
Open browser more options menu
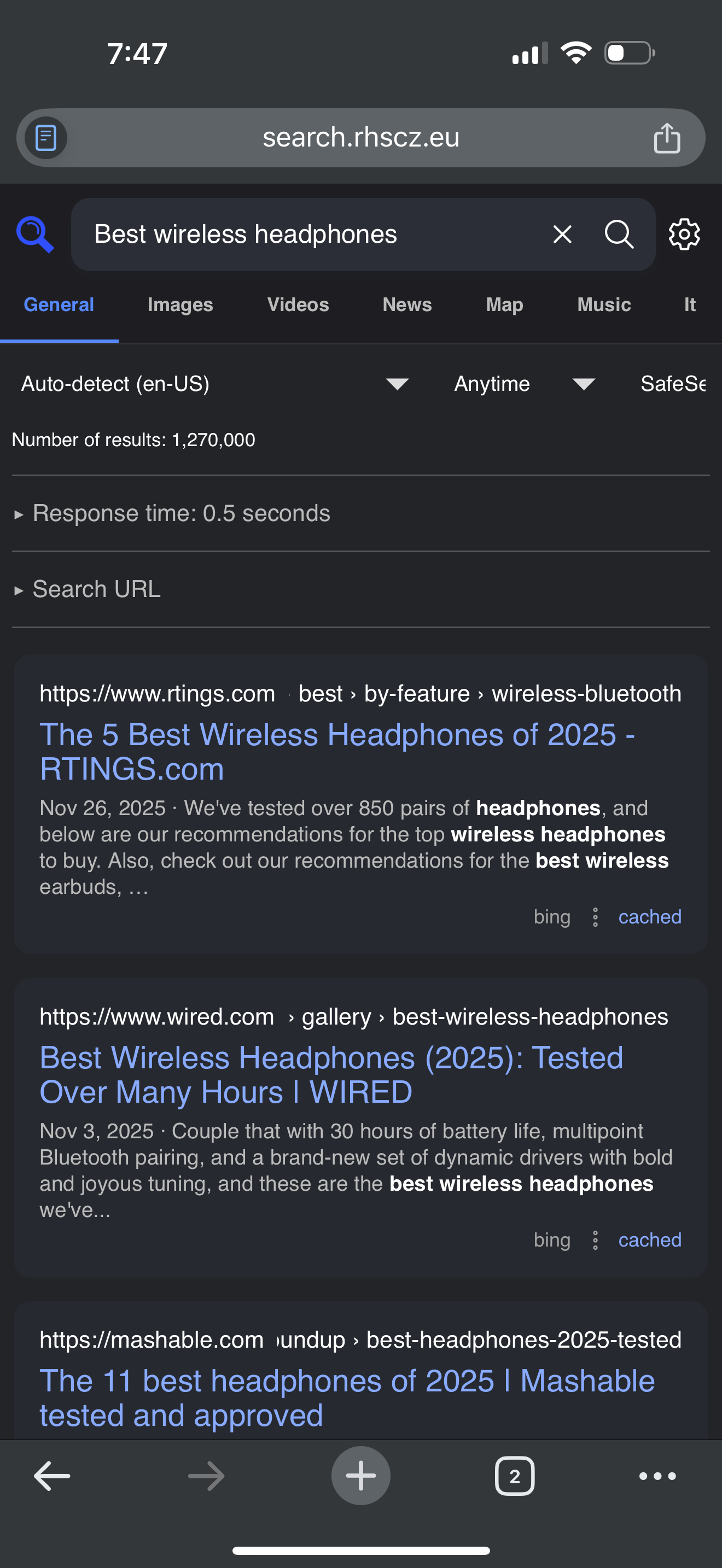[x=657, y=1476]
